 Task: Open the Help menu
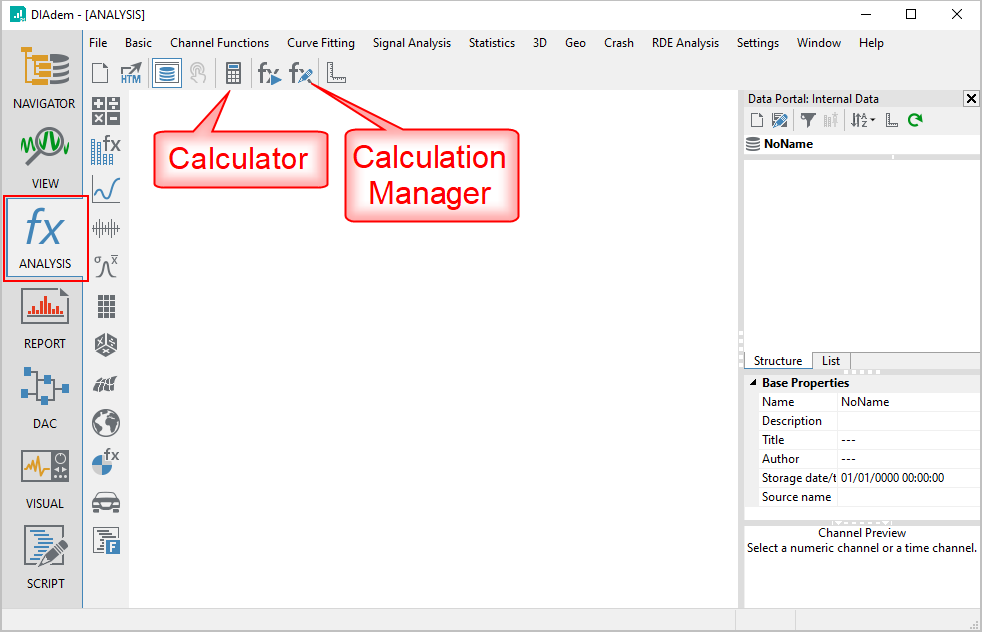(871, 43)
